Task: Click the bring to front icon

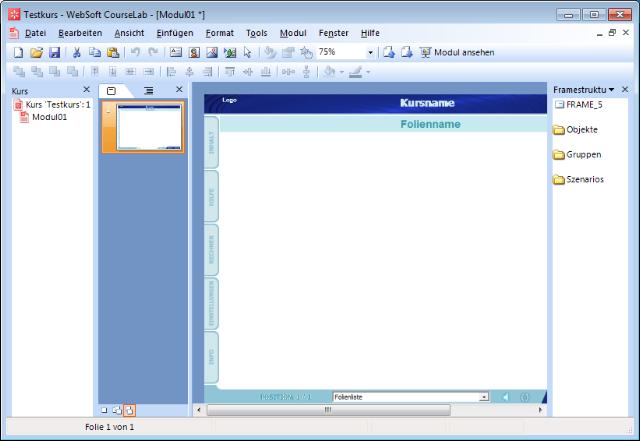Action: coord(19,72)
